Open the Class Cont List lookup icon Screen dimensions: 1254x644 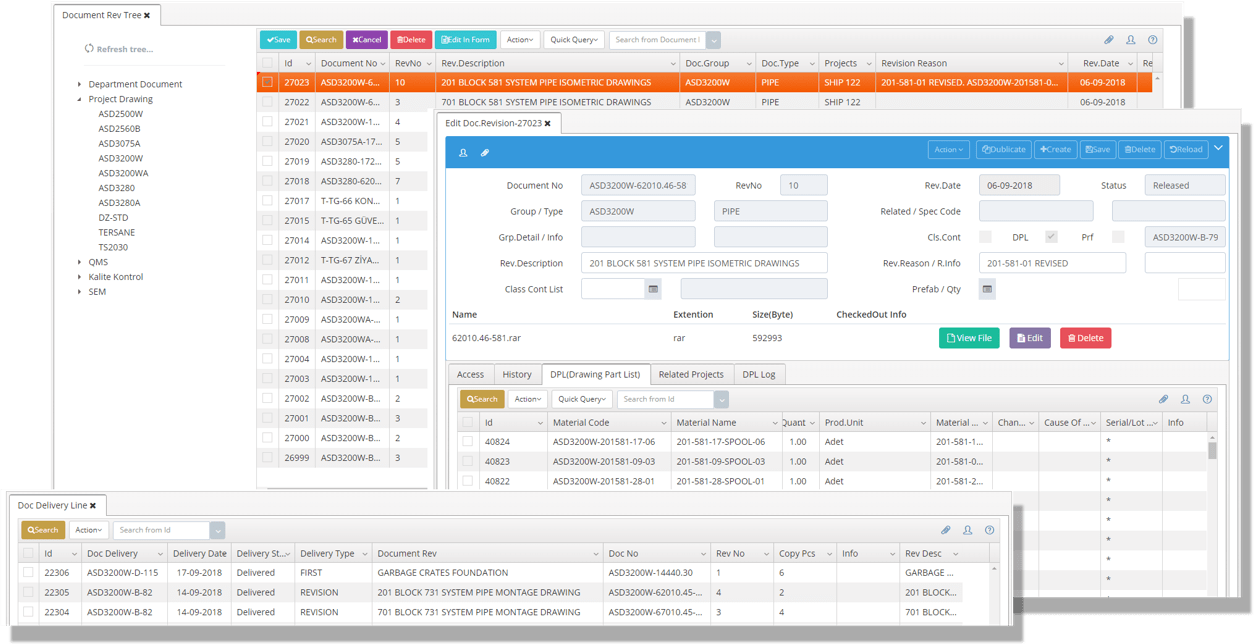[653, 289]
